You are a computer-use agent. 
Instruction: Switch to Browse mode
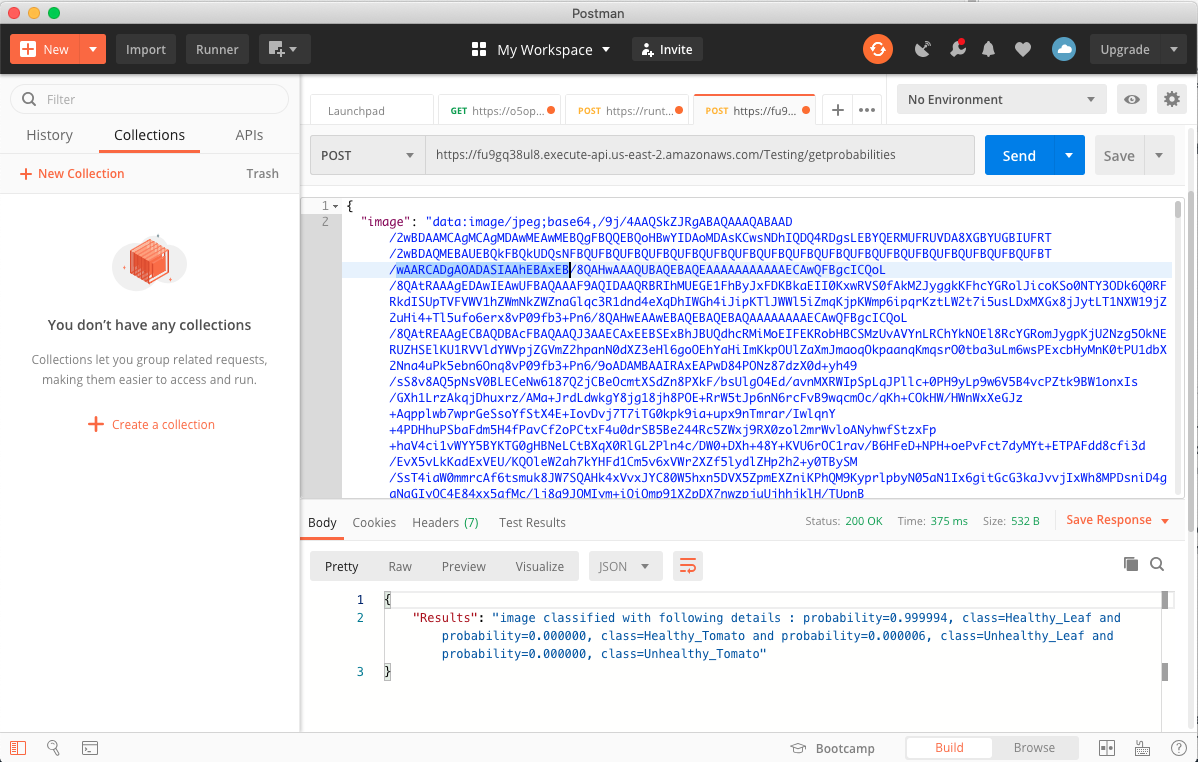1034,747
